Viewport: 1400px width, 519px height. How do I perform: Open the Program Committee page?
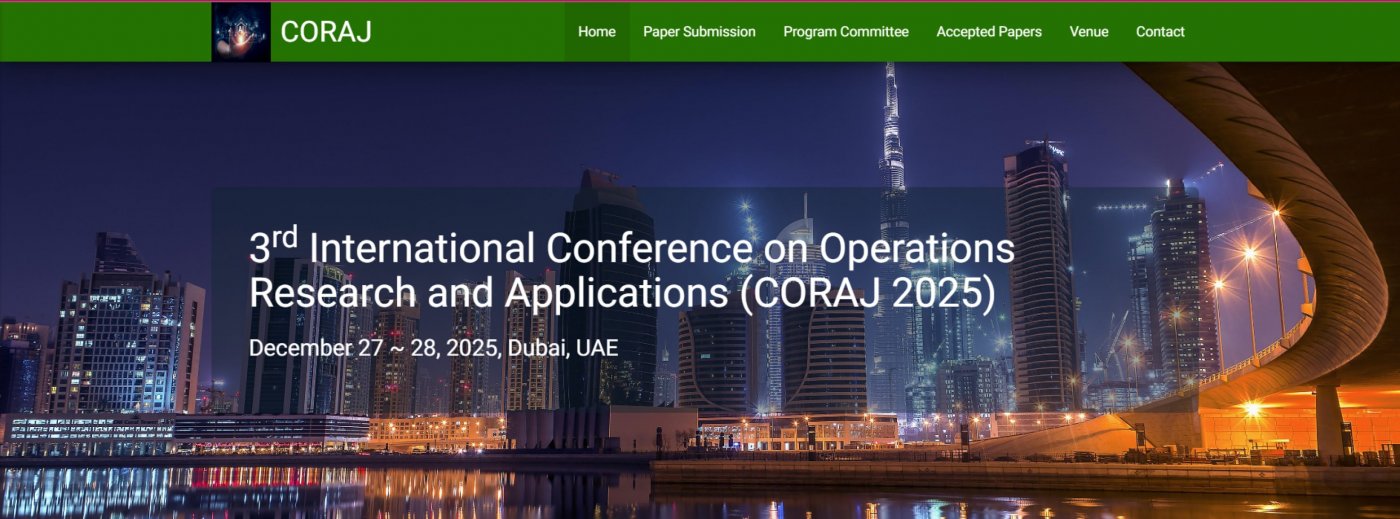tap(846, 32)
